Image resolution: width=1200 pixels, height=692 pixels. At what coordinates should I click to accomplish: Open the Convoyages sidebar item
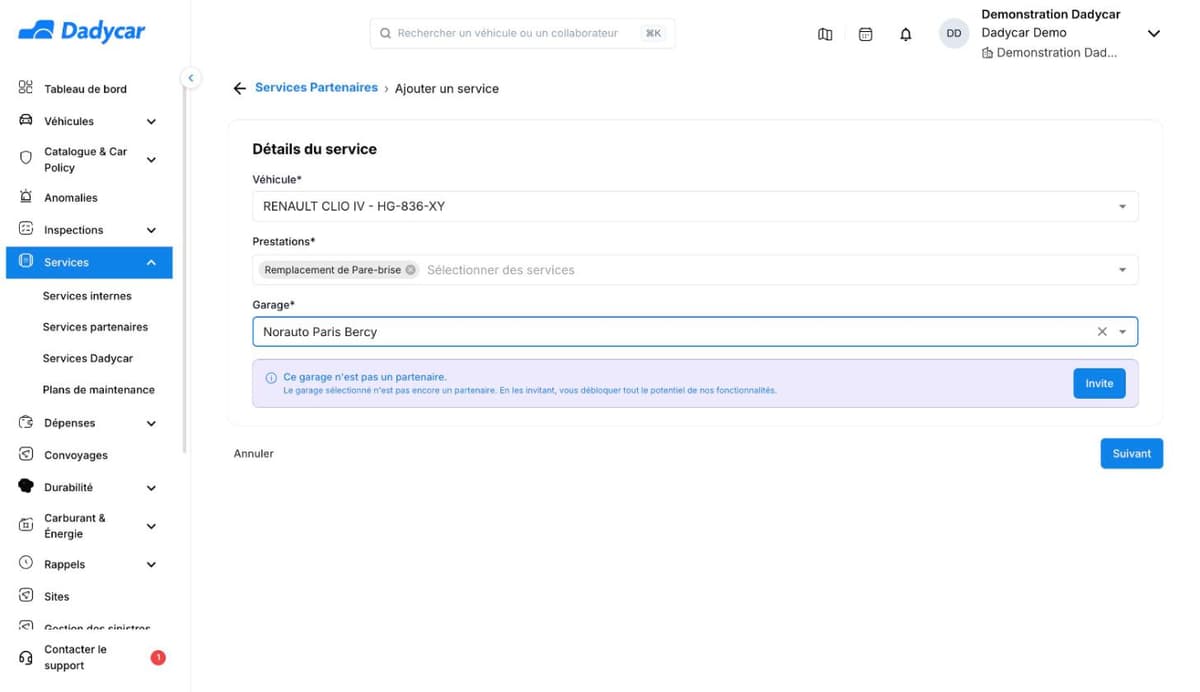click(76, 455)
